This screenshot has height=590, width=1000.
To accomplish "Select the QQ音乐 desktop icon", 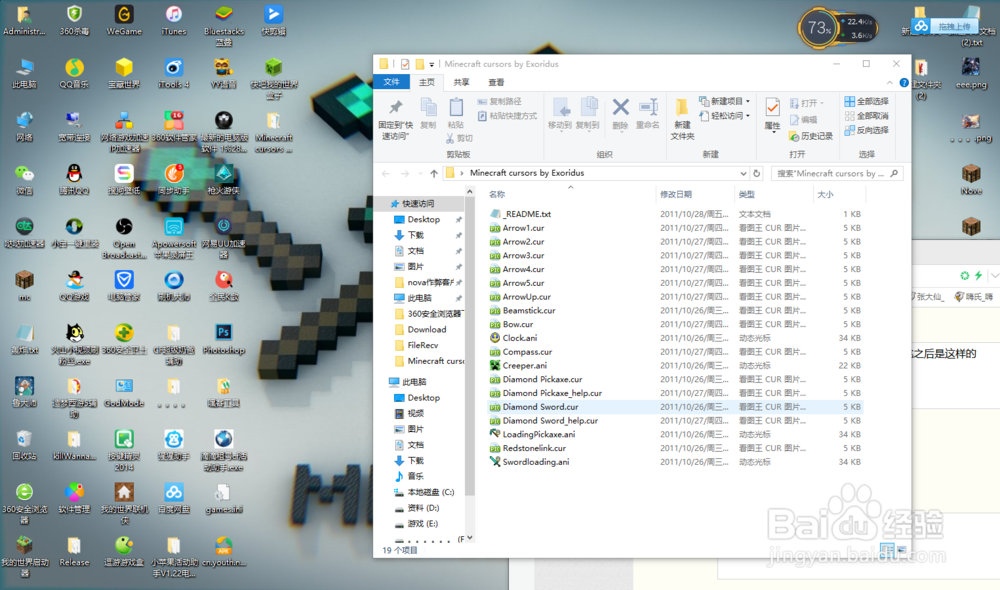I will [x=74, y=73].
